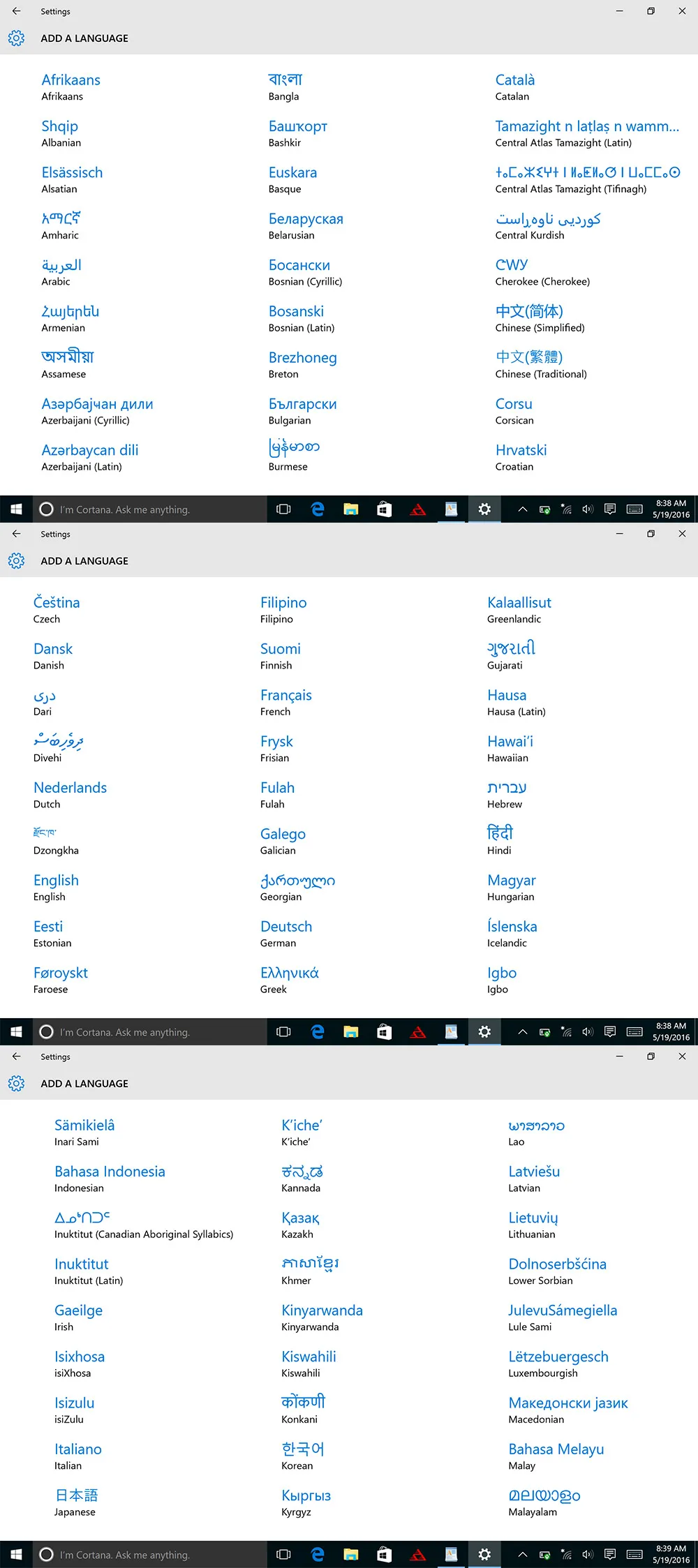Screen dimensions: 698x1568
Task: Select Čeština Czech
Action: tap(57, 610)
